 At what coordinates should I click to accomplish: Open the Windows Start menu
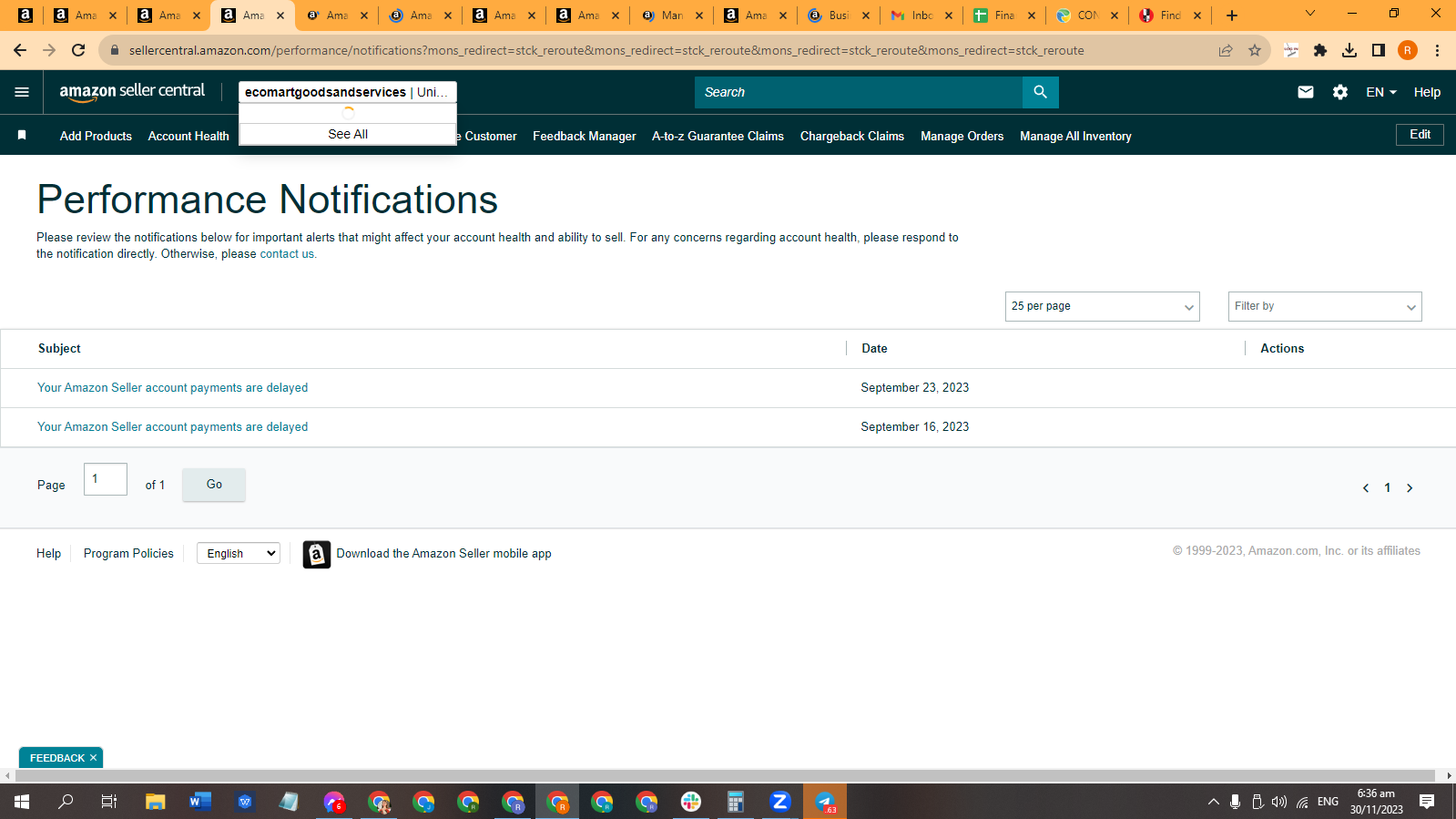[x=22, y=802]
